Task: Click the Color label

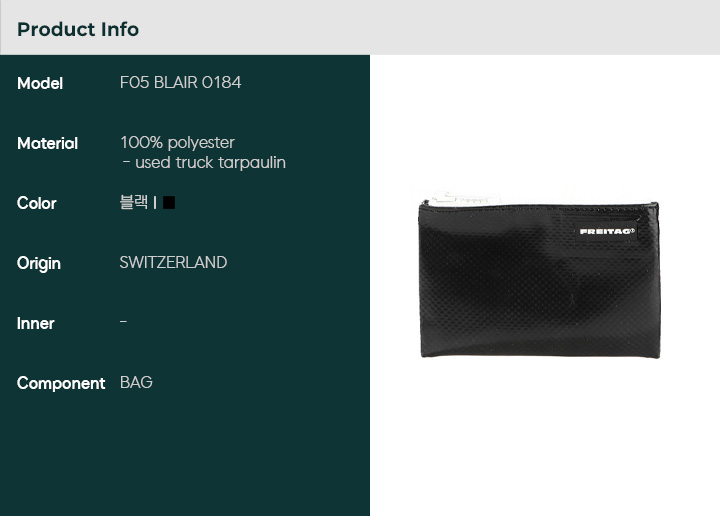Action: pyautogui.click(x=37, y=203)
